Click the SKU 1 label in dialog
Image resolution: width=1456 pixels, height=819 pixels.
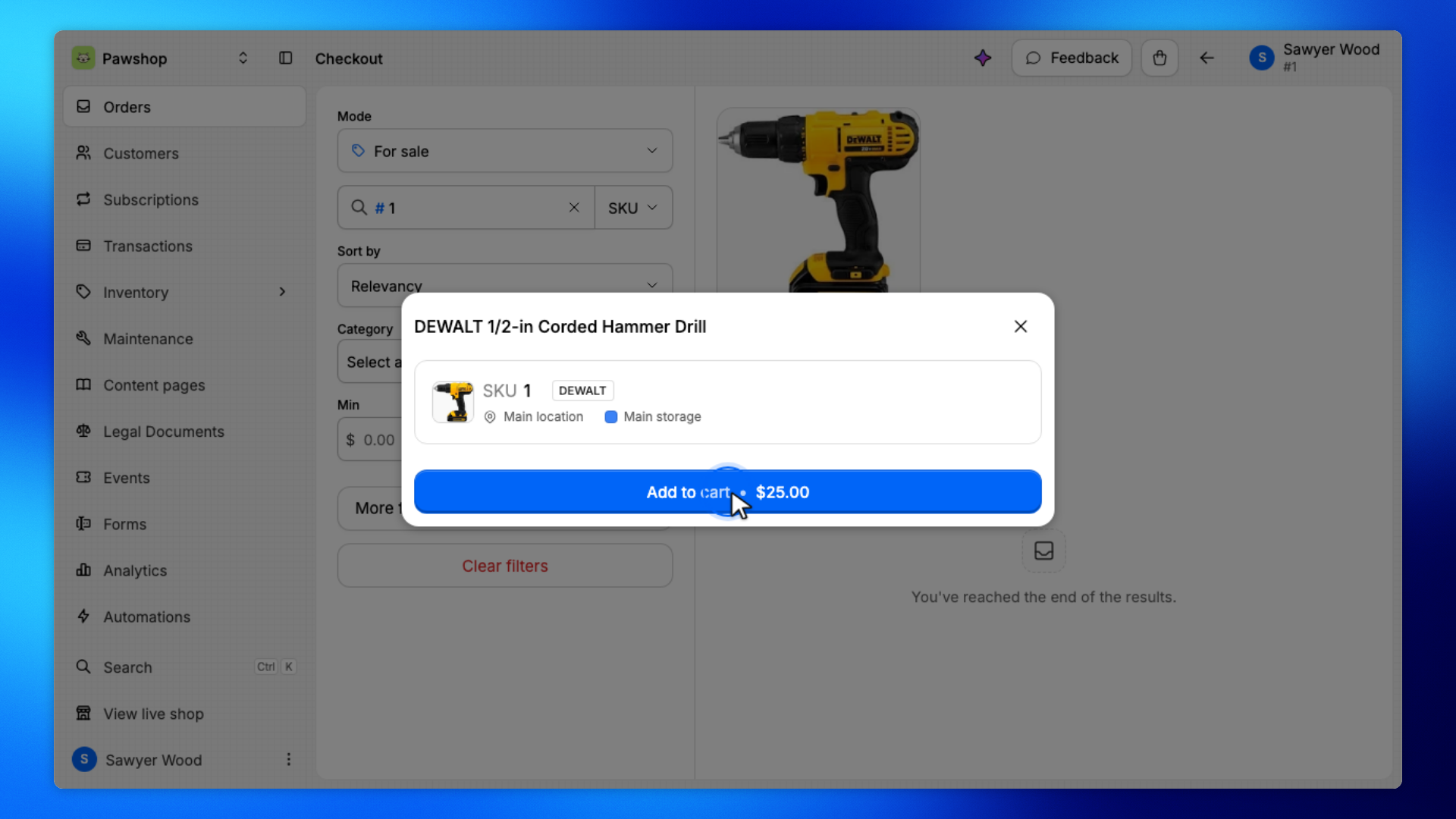[507, 391]
